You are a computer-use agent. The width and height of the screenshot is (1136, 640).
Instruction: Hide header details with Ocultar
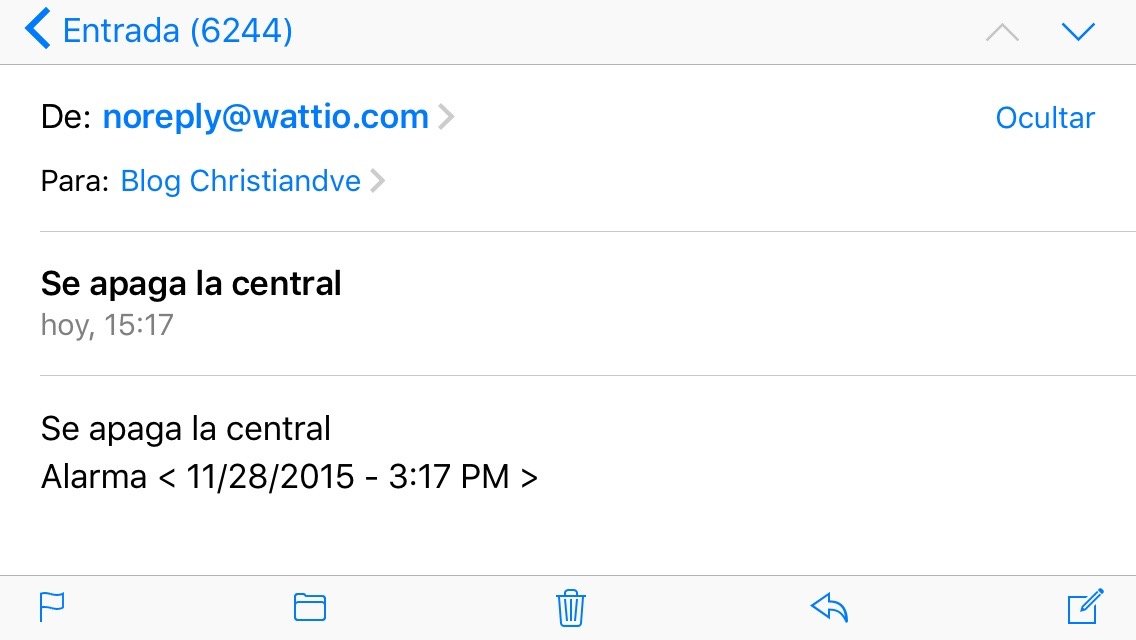tap(1045, 118)
